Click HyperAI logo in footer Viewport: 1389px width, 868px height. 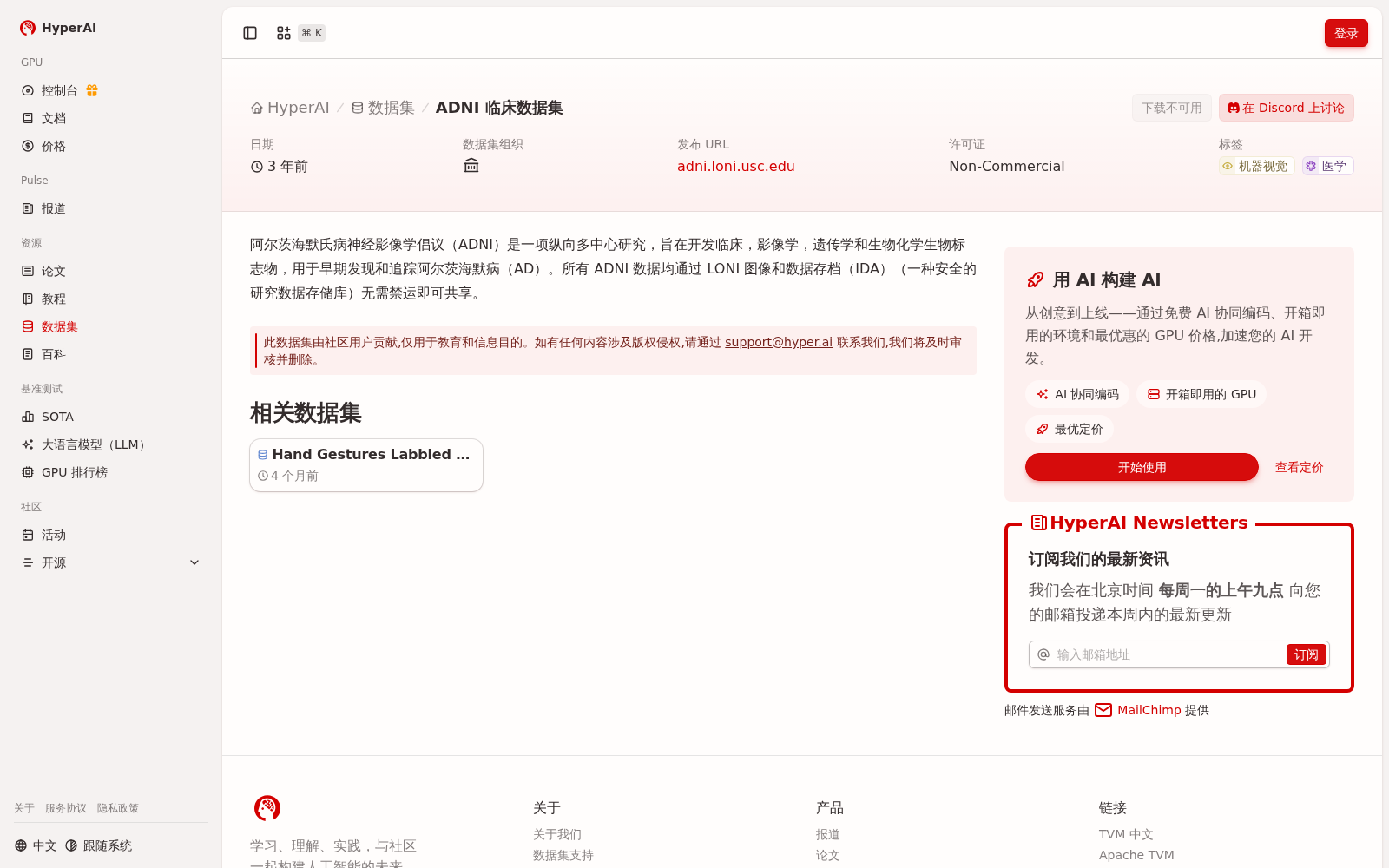267,808
